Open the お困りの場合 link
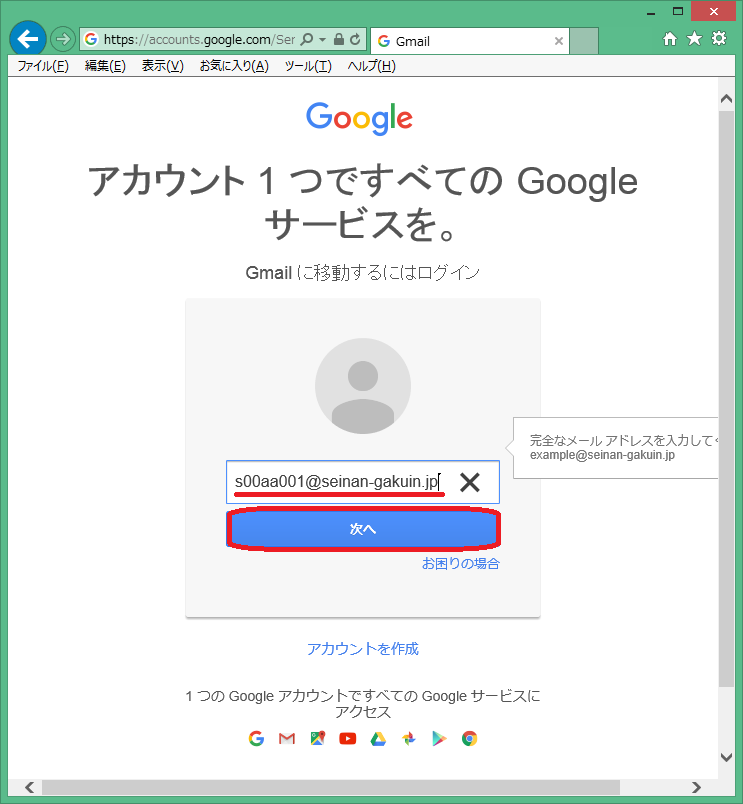743x804 pixels. (460, 564)
